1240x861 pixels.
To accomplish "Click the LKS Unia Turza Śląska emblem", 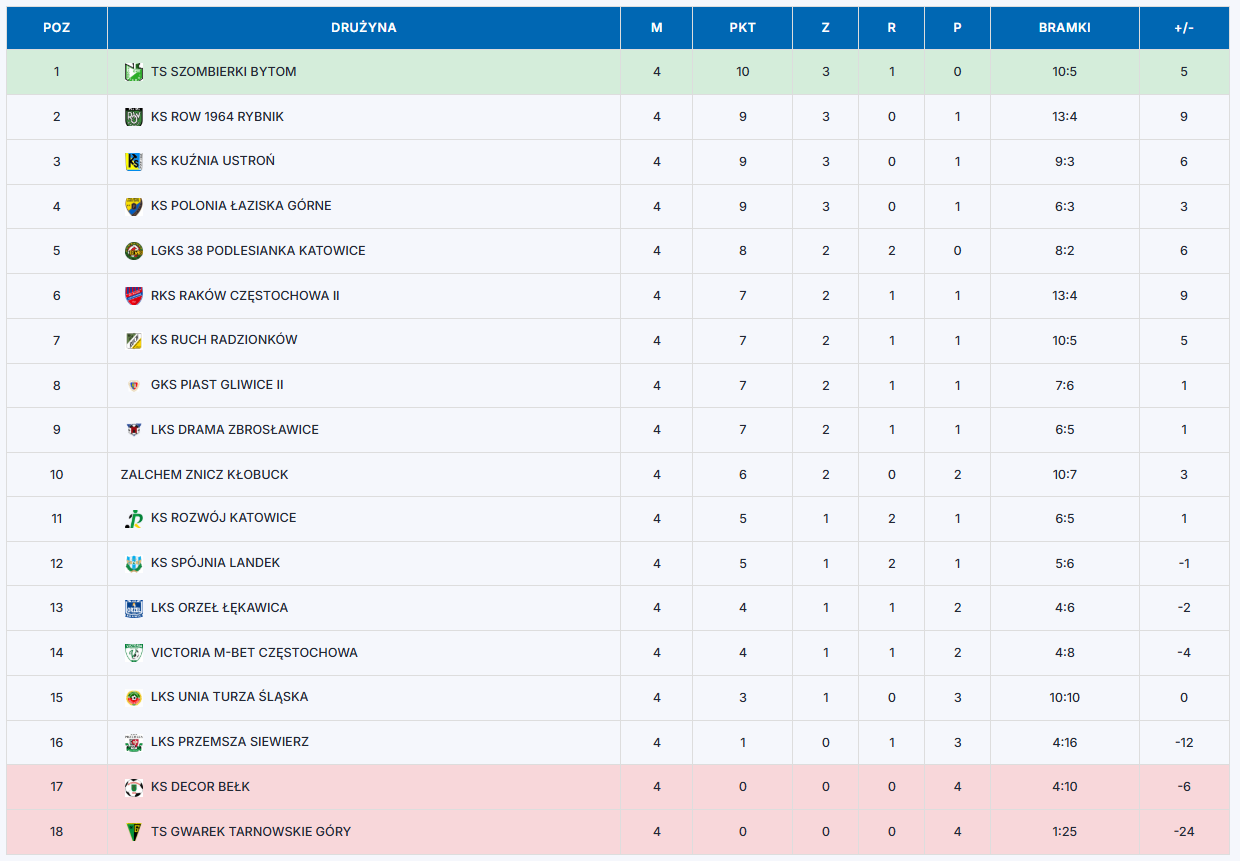I will point(133,697).
